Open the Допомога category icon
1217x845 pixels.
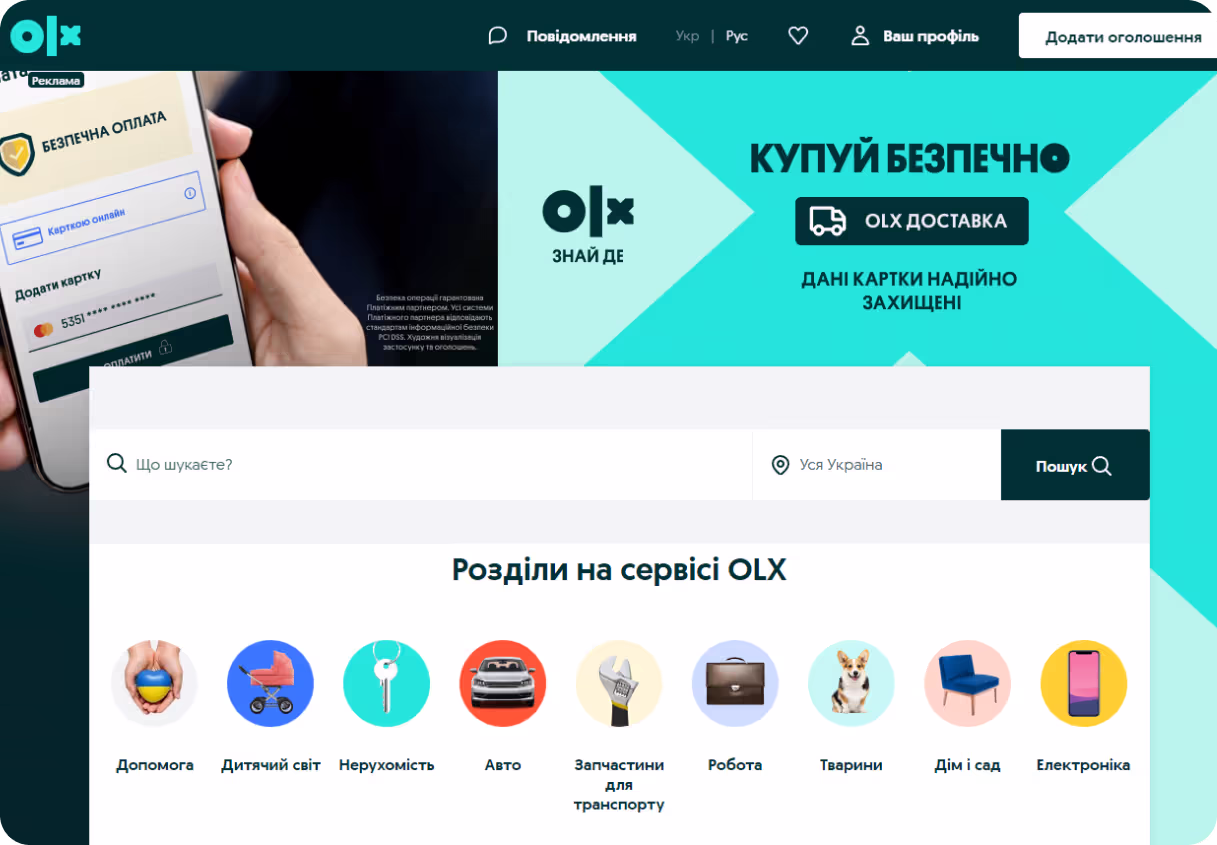155,684
